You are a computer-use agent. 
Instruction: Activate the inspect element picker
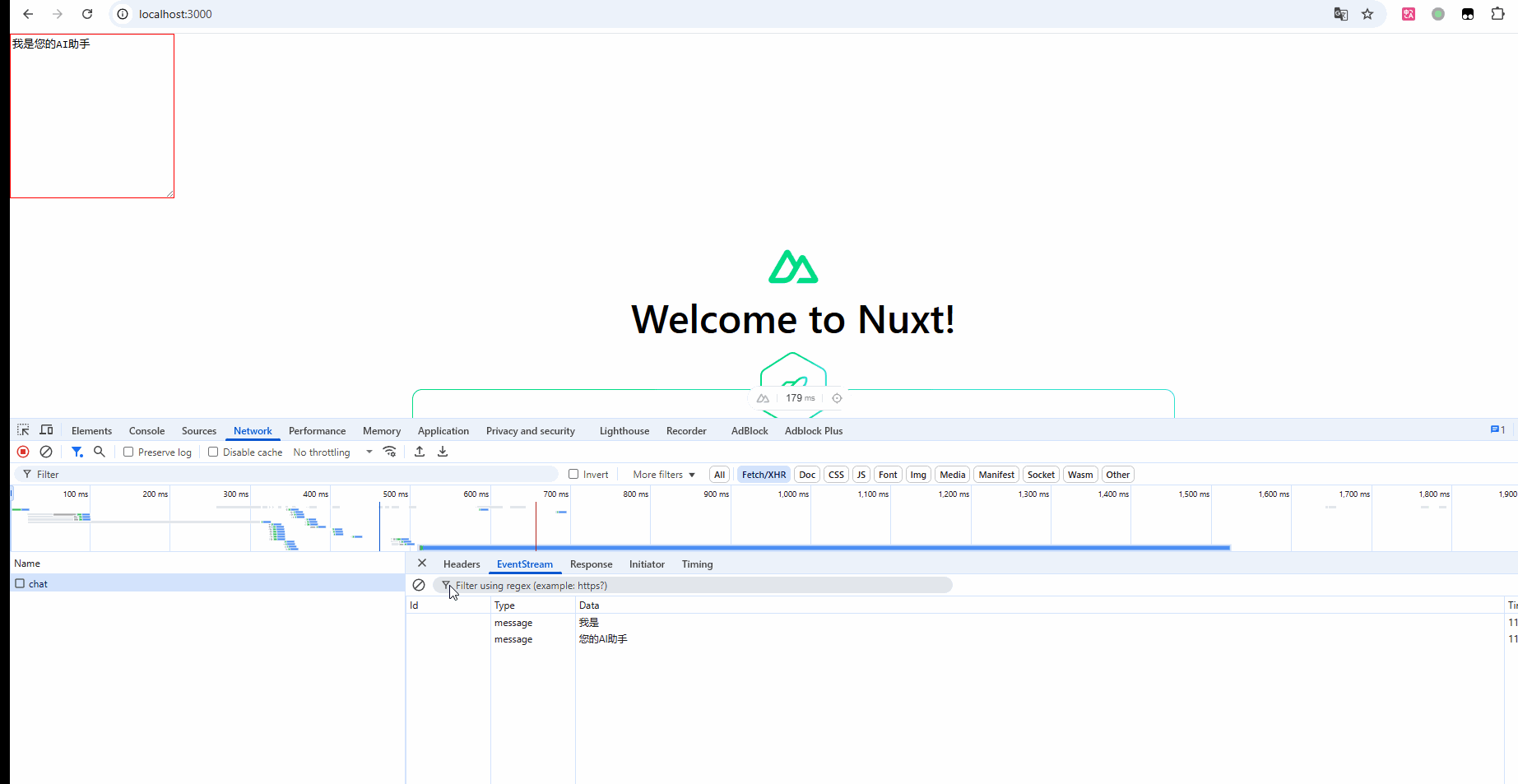pyautogui.click(x=23, y=430)
